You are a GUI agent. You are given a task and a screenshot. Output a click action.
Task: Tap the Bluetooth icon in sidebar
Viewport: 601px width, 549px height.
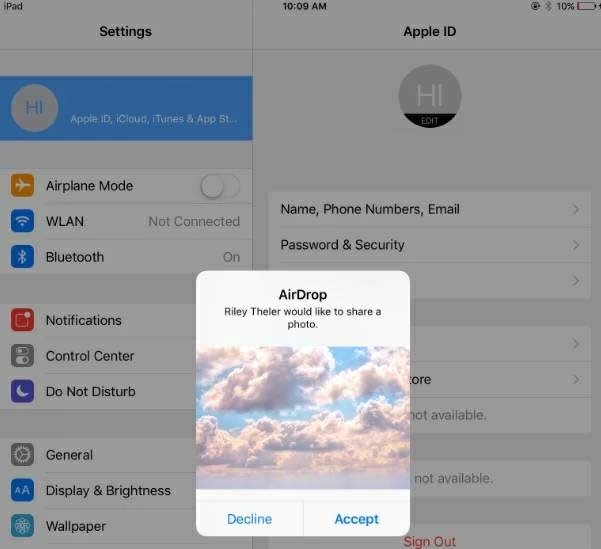click(x=22, y=257)
